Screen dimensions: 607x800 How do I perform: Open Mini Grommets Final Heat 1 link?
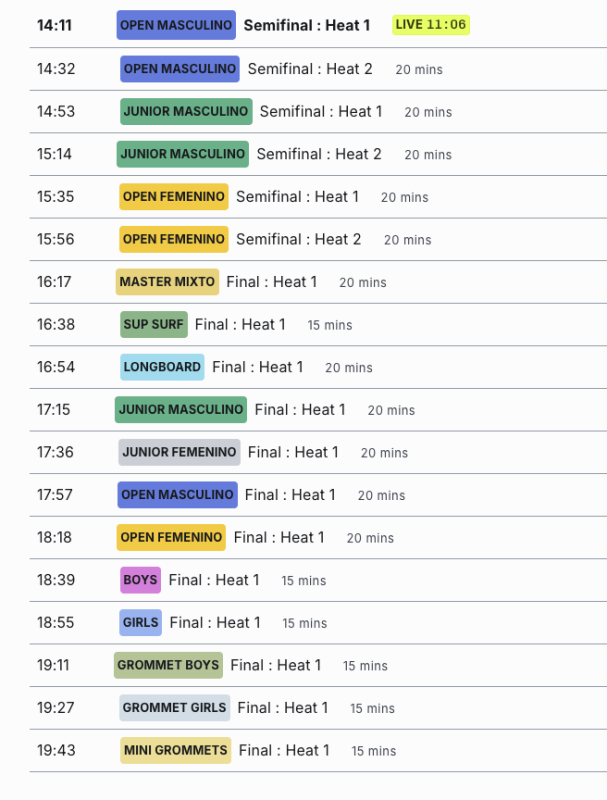[x=284, y=751]
